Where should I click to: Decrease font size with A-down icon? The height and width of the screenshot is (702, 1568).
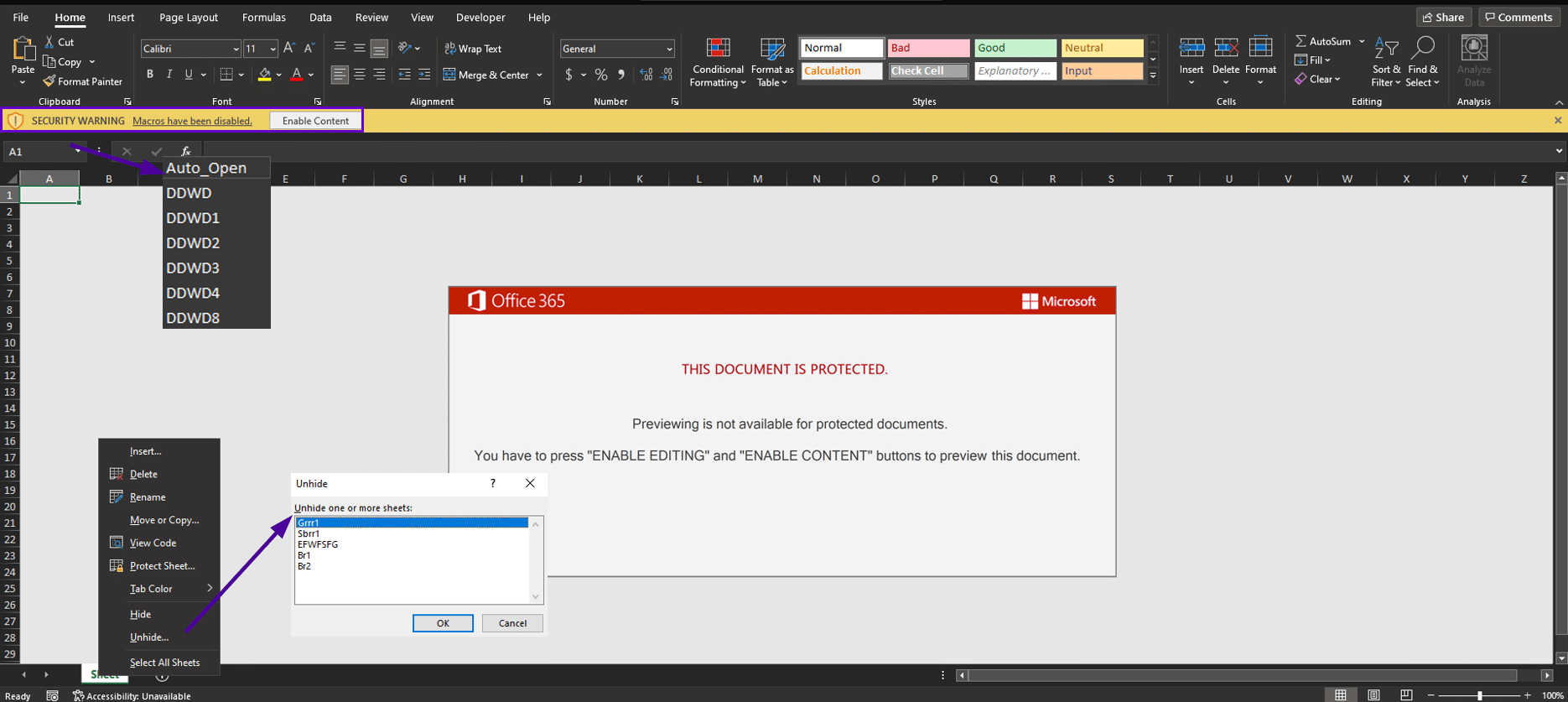pyautogui.click(x=309, y=49)
